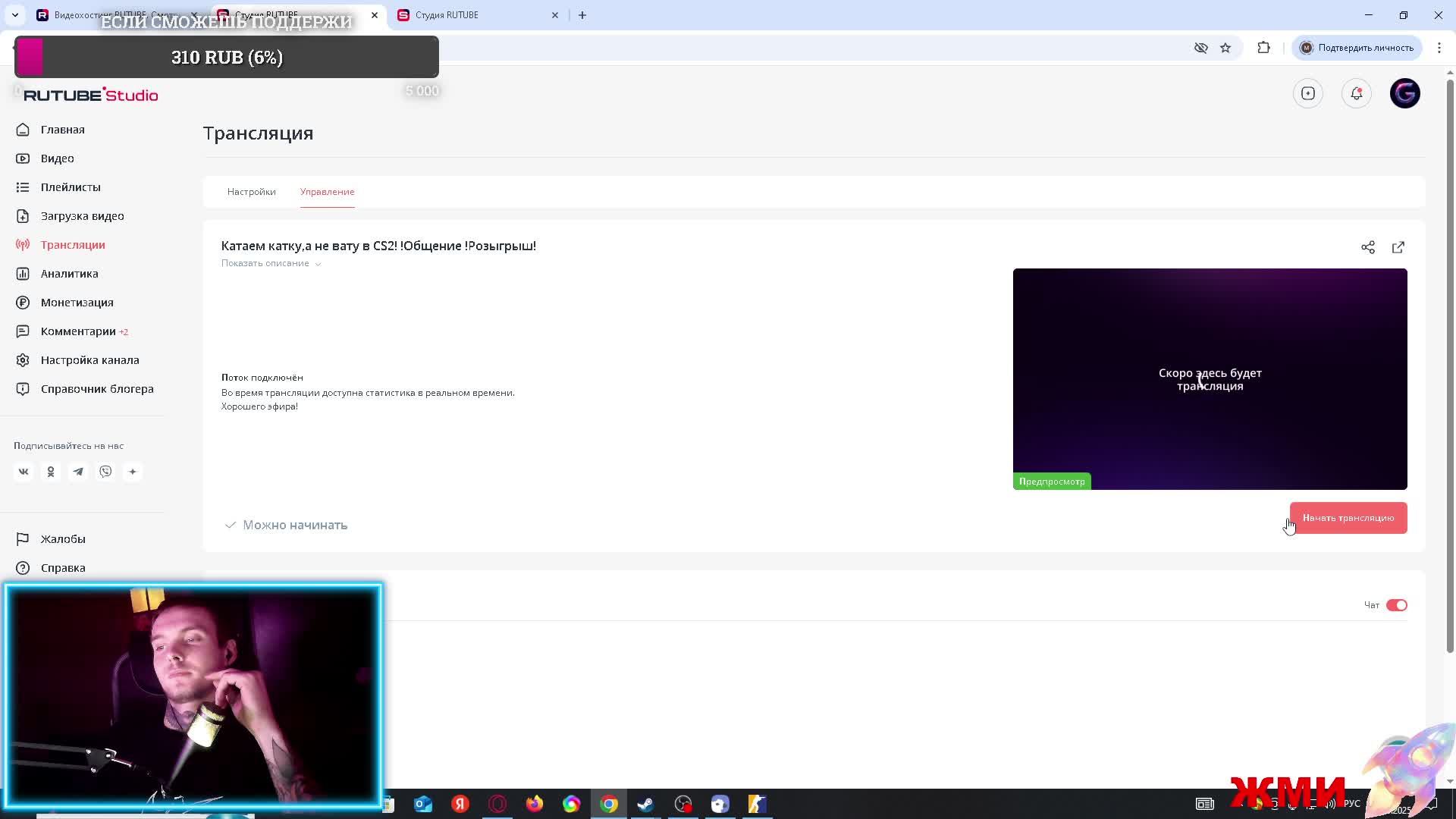Open the tab search dropdown arrow
Image resolution: width=1456 pixels, height=819 pixels.
pyautogui.click(x=15, y=15)
